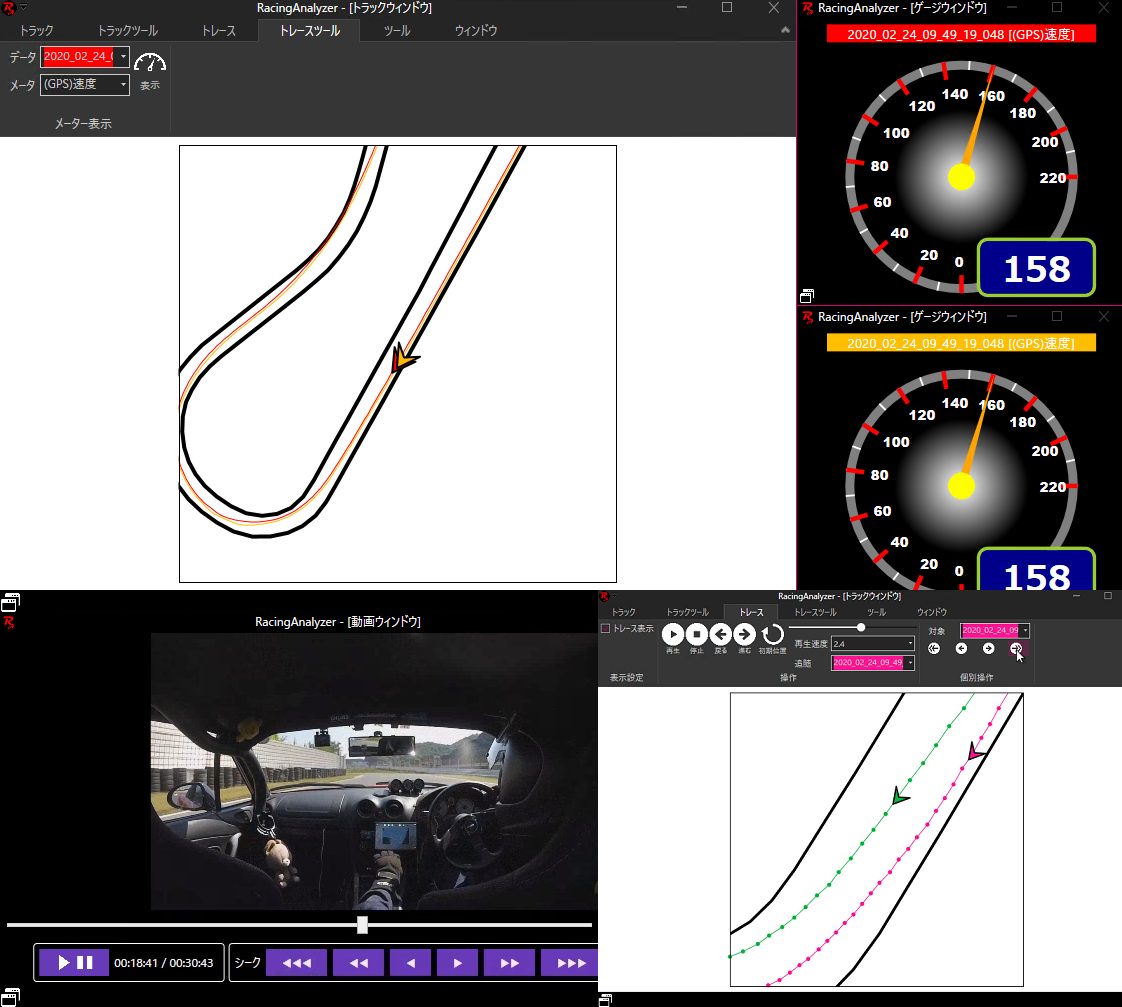1122x1007 pixels.
Task: Collapse the ribbon with the top-right chevron
Action: (x=784, y=31)
